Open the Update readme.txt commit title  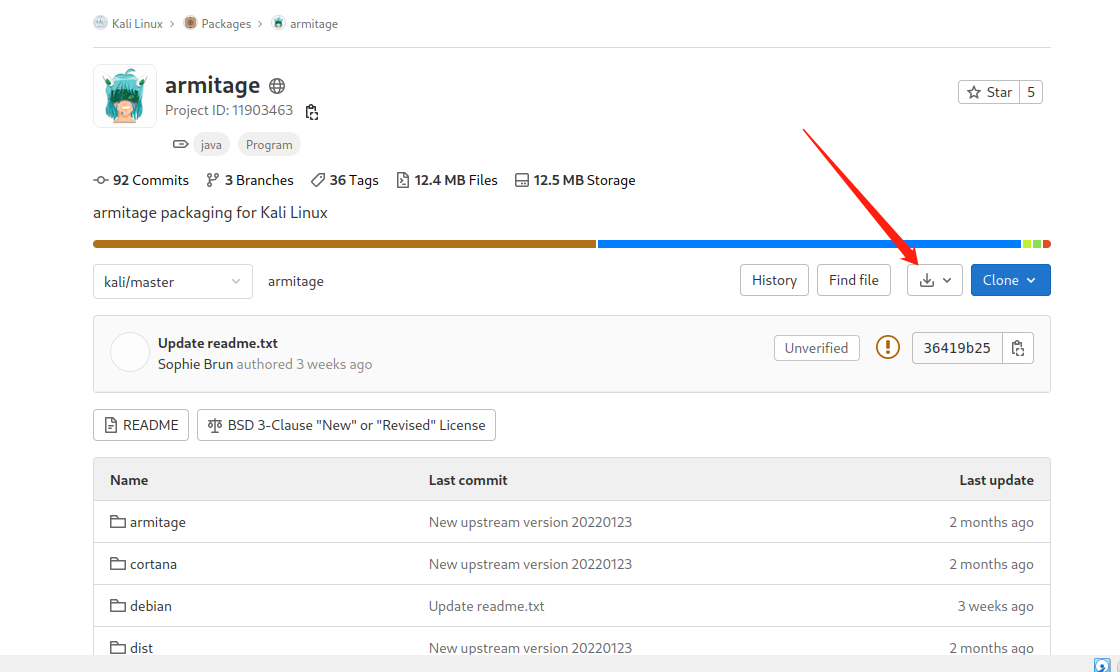pos(218,343)
